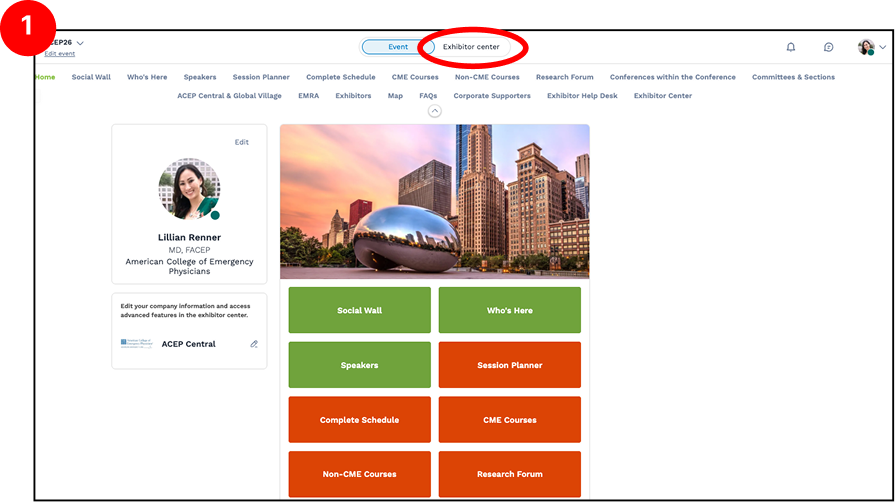
Task: Open the chat messages icon
Action: pyautogui.click(x=828, y=47)
